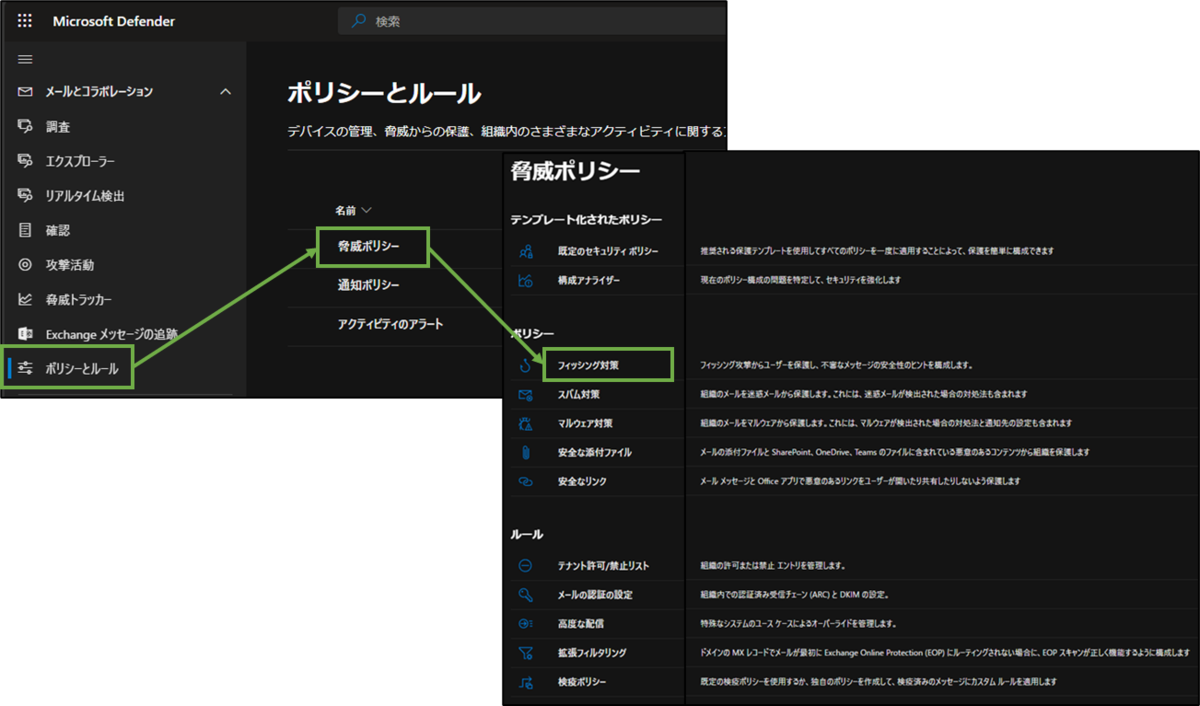Open the スパム対策 policy
This screenshot has height=706, width=1200.
click(x=579, y=395)
